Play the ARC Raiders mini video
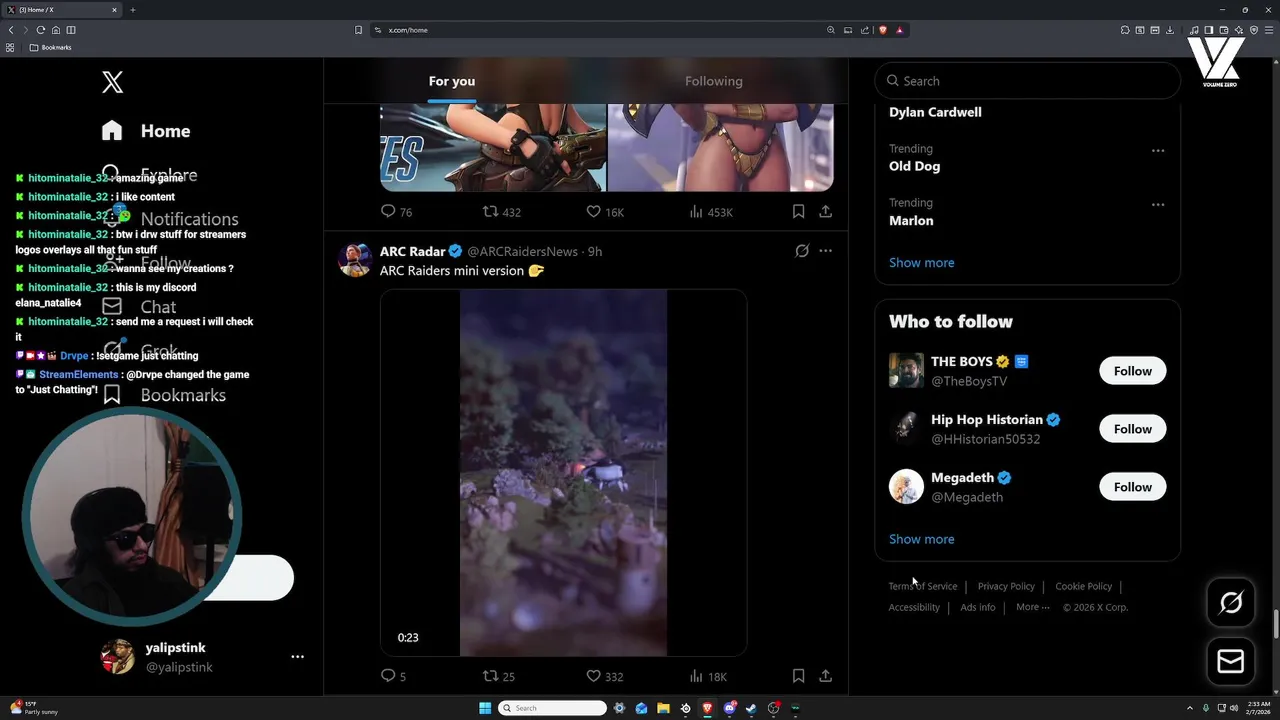The height and width of the screenshot is (720, 1280). [563, 473]
